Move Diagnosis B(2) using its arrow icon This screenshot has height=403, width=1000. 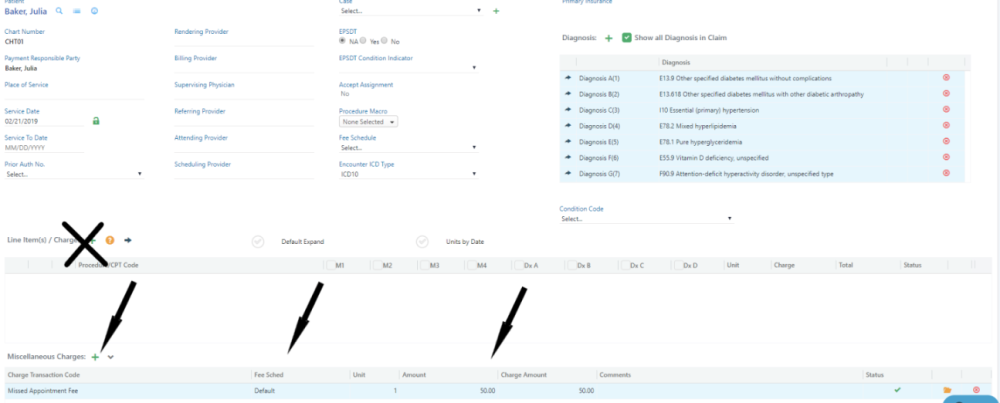[x=568, y=94]
